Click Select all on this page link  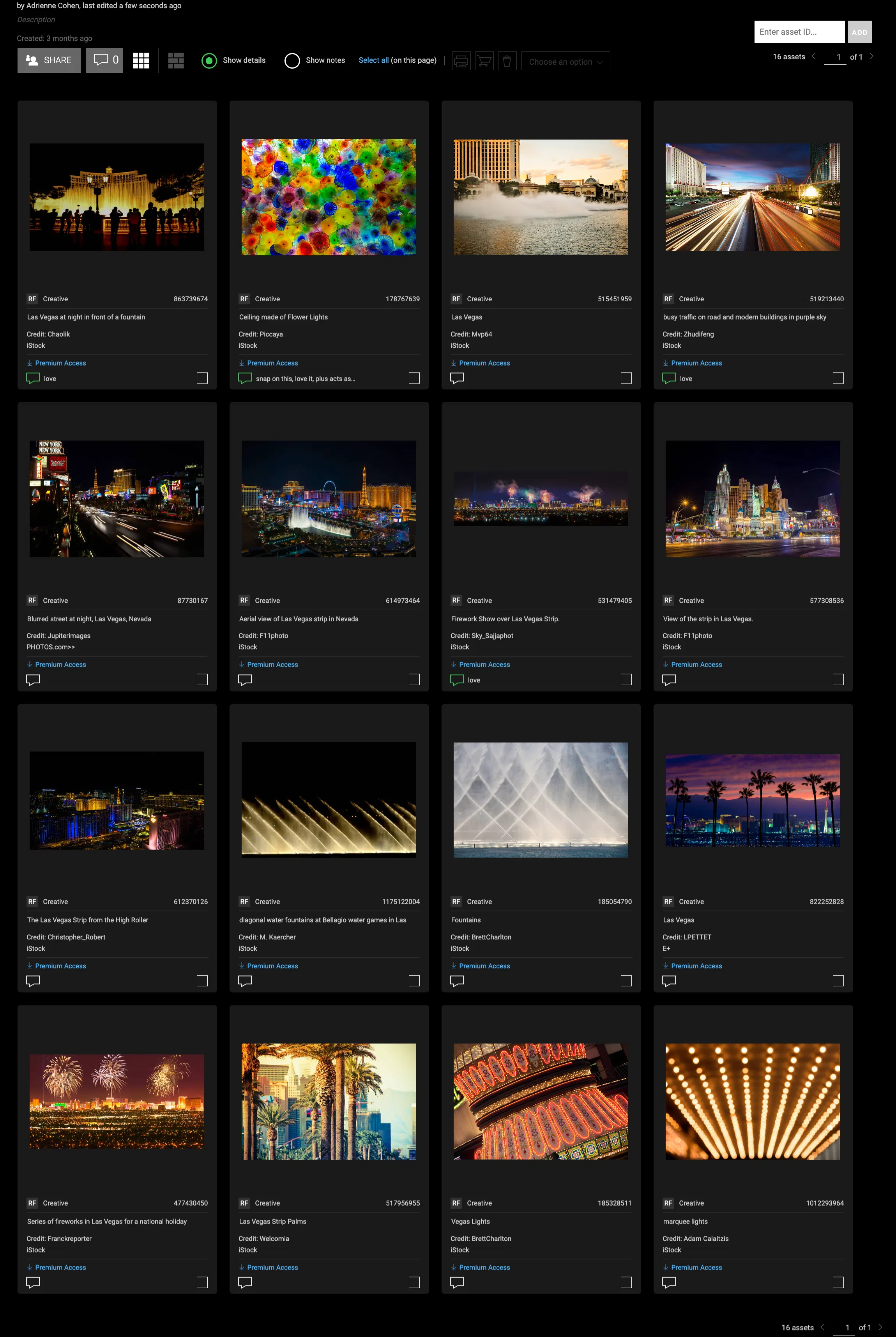click(x=374, y=60)
